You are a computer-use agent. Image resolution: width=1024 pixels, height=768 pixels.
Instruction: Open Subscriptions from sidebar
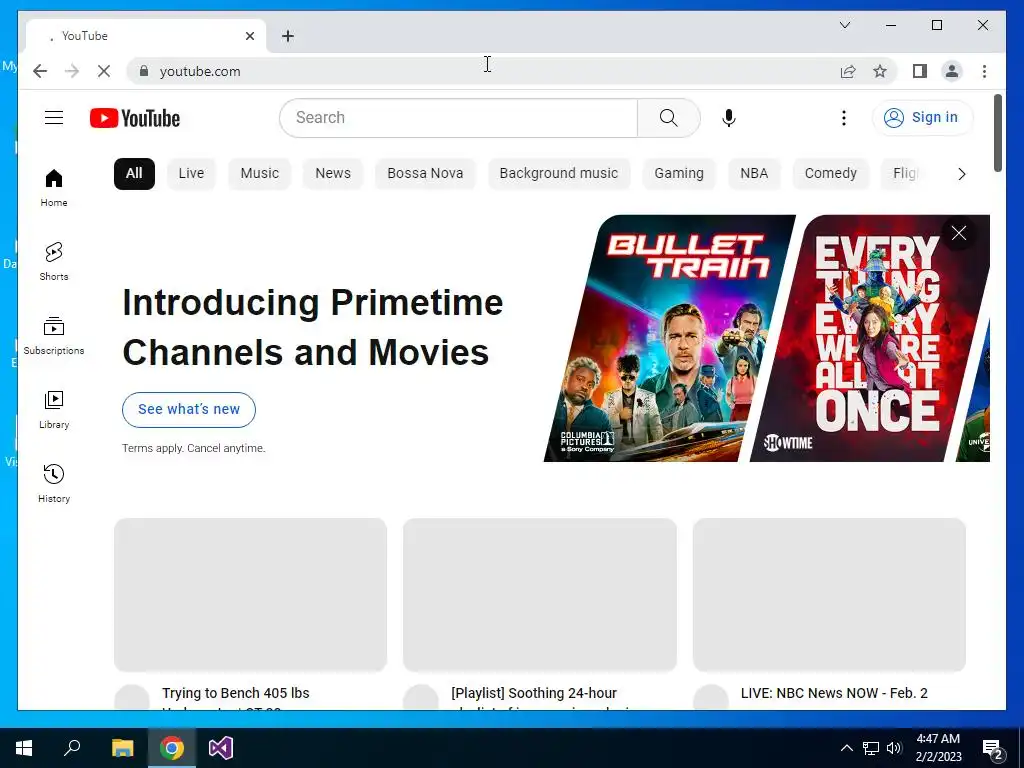click(x=54, y=336)
